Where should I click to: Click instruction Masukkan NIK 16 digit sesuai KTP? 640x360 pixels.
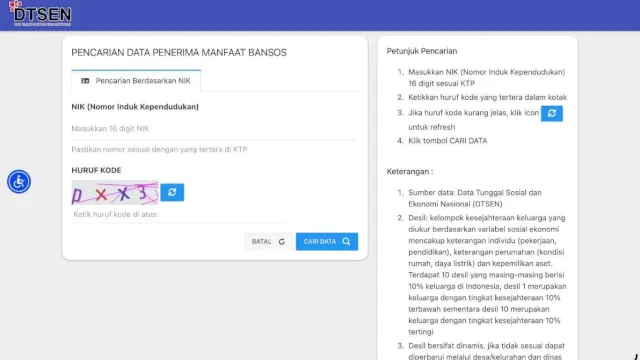click(487, 78)
